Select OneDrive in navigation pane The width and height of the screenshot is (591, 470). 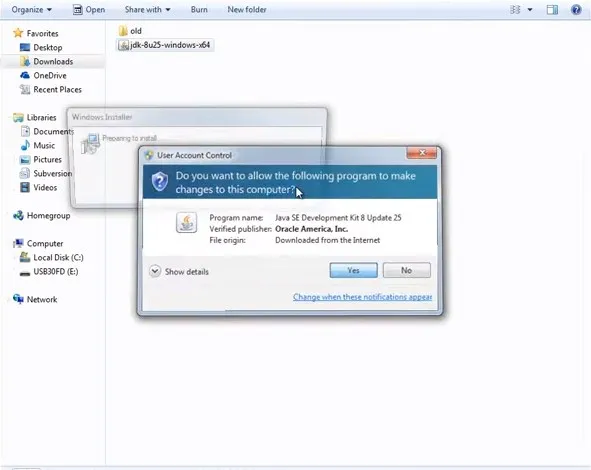pos(50,75)
